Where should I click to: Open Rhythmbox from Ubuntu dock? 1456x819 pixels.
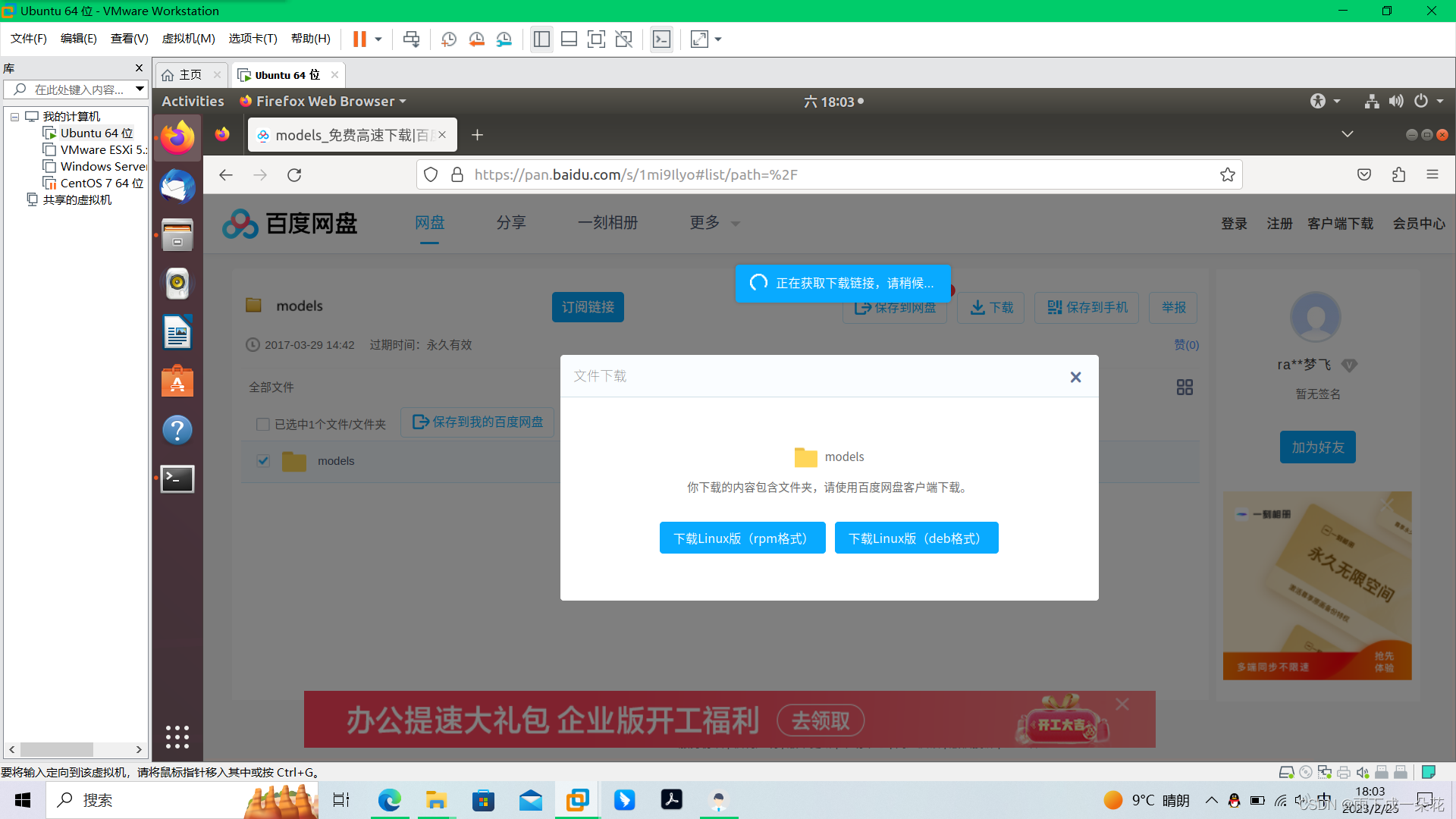pyautogui.click(x=177, y=284)
